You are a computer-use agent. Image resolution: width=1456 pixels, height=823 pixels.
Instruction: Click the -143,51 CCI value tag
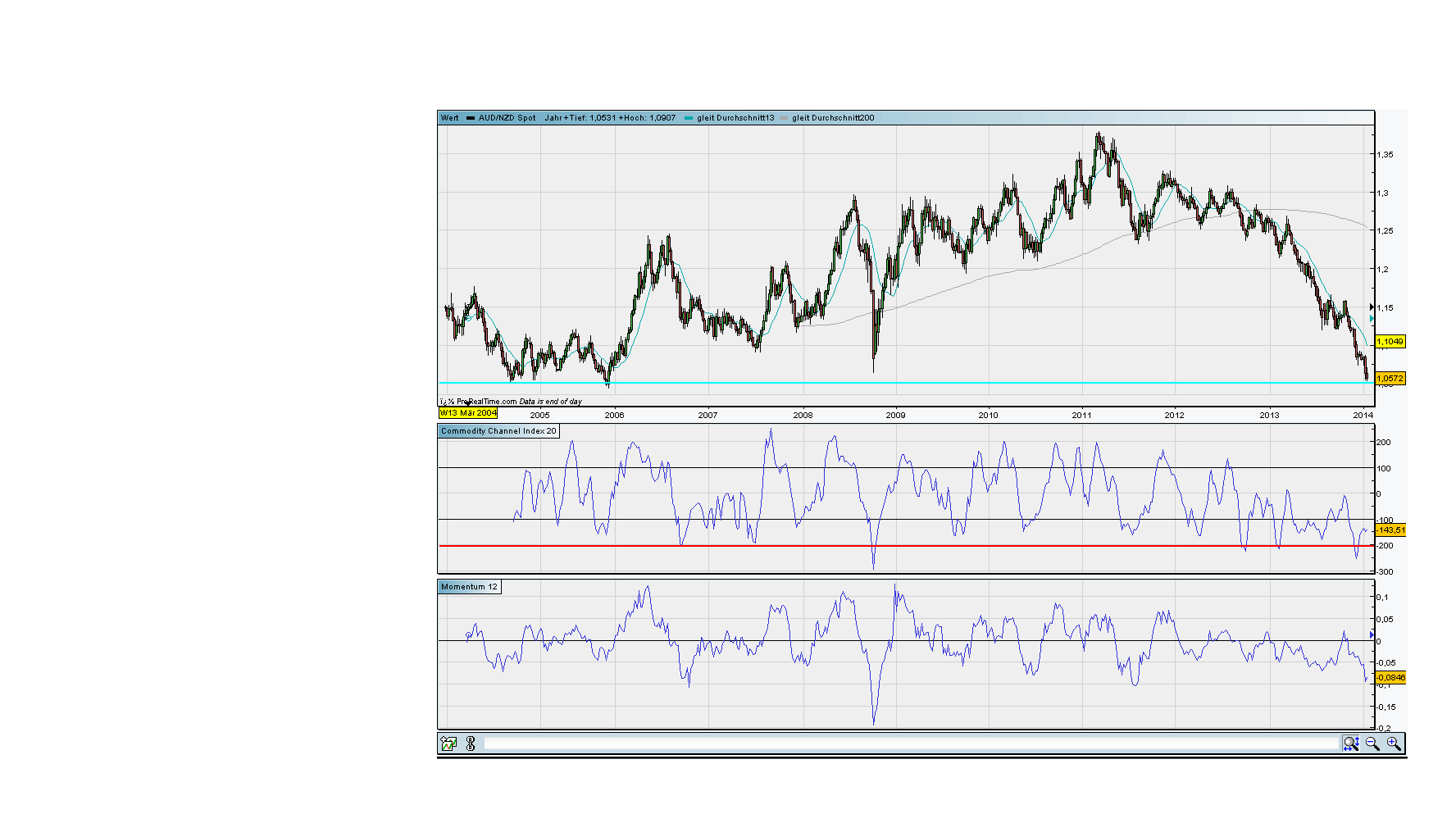pyautogui.click(x=1390, y=530)
